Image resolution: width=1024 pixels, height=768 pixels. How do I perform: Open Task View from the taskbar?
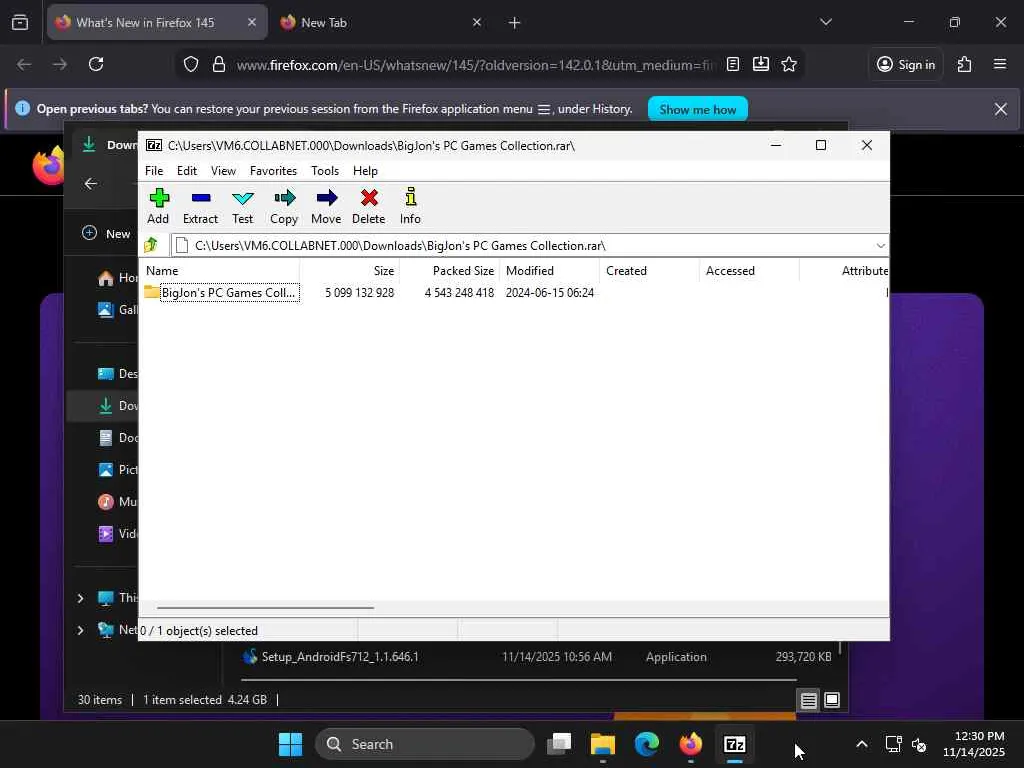tap(559, 744)
